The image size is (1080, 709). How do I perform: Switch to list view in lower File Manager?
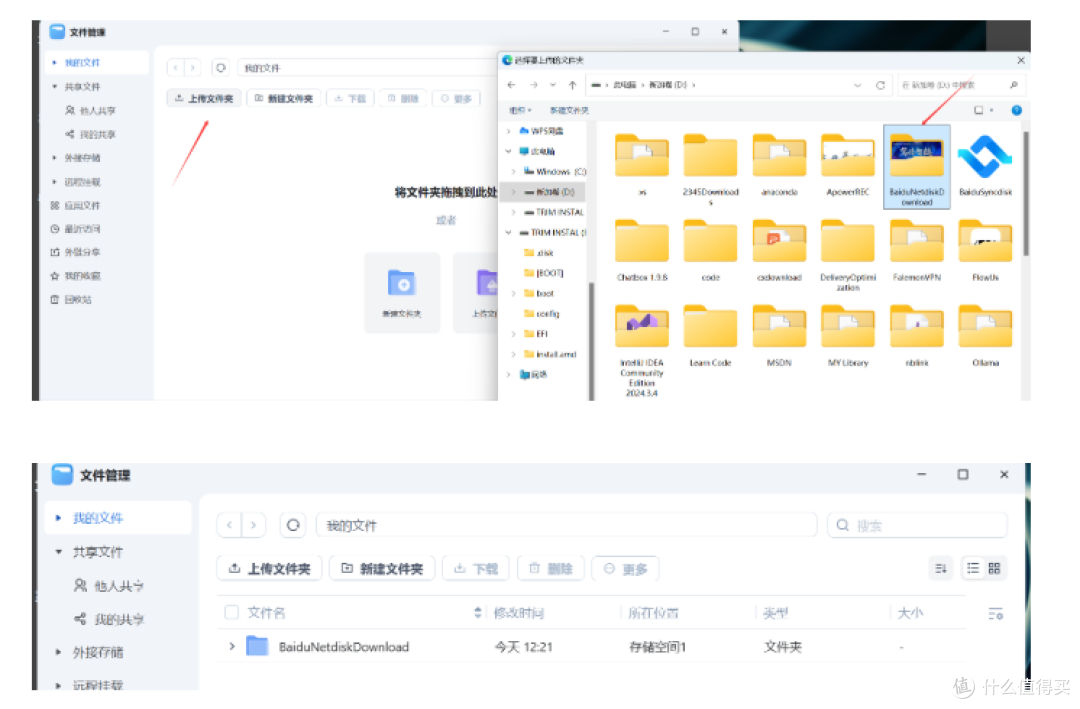click(x=973, y=568)
